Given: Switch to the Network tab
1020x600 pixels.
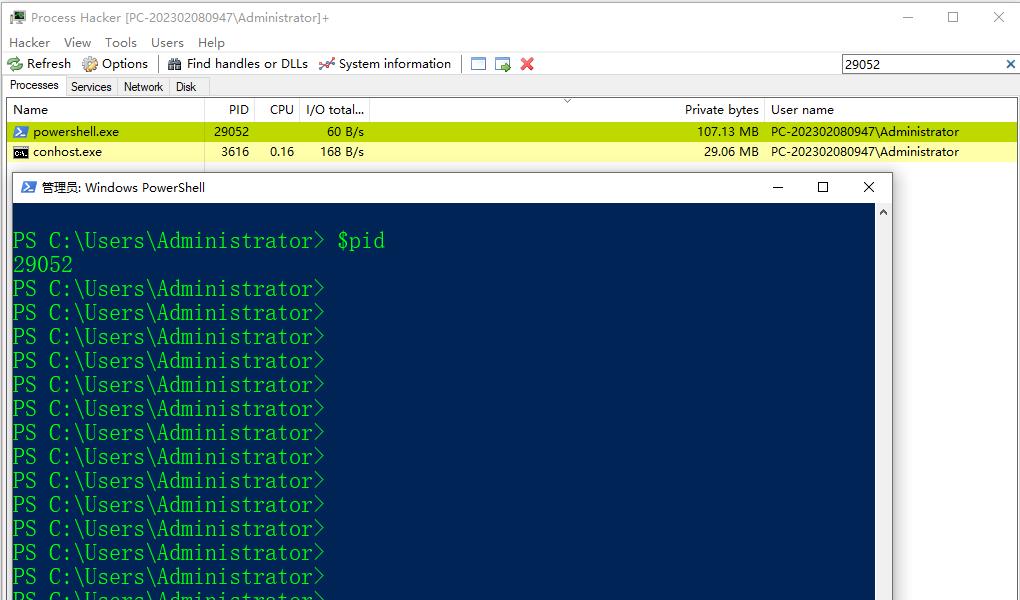Looking at the screenshot, I should tap(143, 87).
